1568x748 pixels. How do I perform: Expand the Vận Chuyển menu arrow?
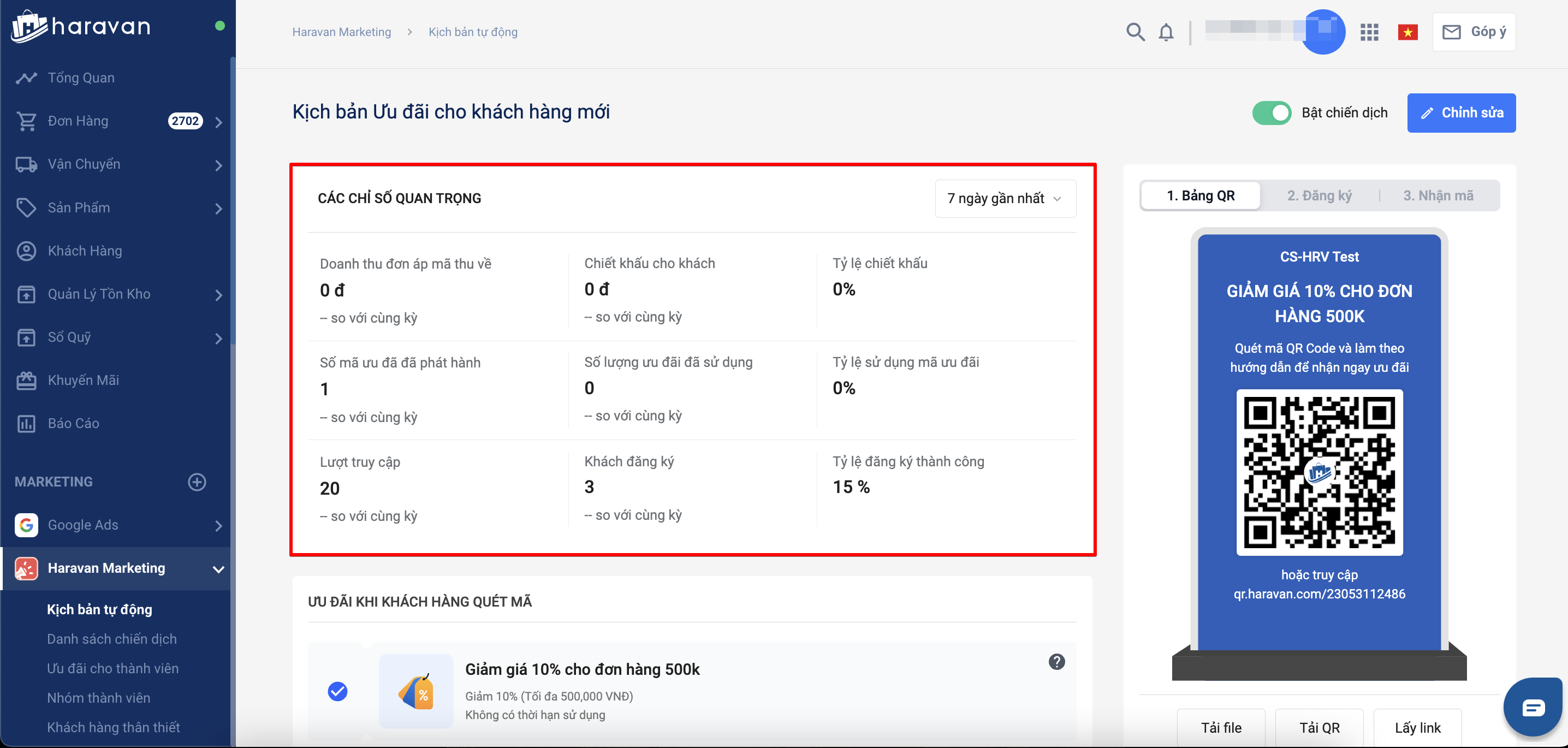tap(218, 165)
